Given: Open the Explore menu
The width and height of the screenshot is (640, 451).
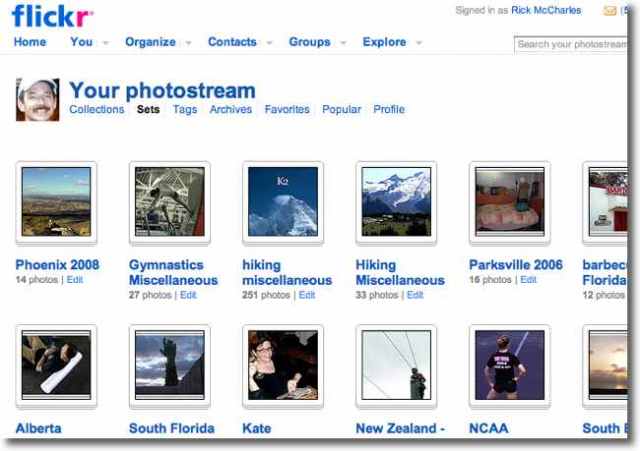Looking at the screenshot, I should [x=384, y=42].
